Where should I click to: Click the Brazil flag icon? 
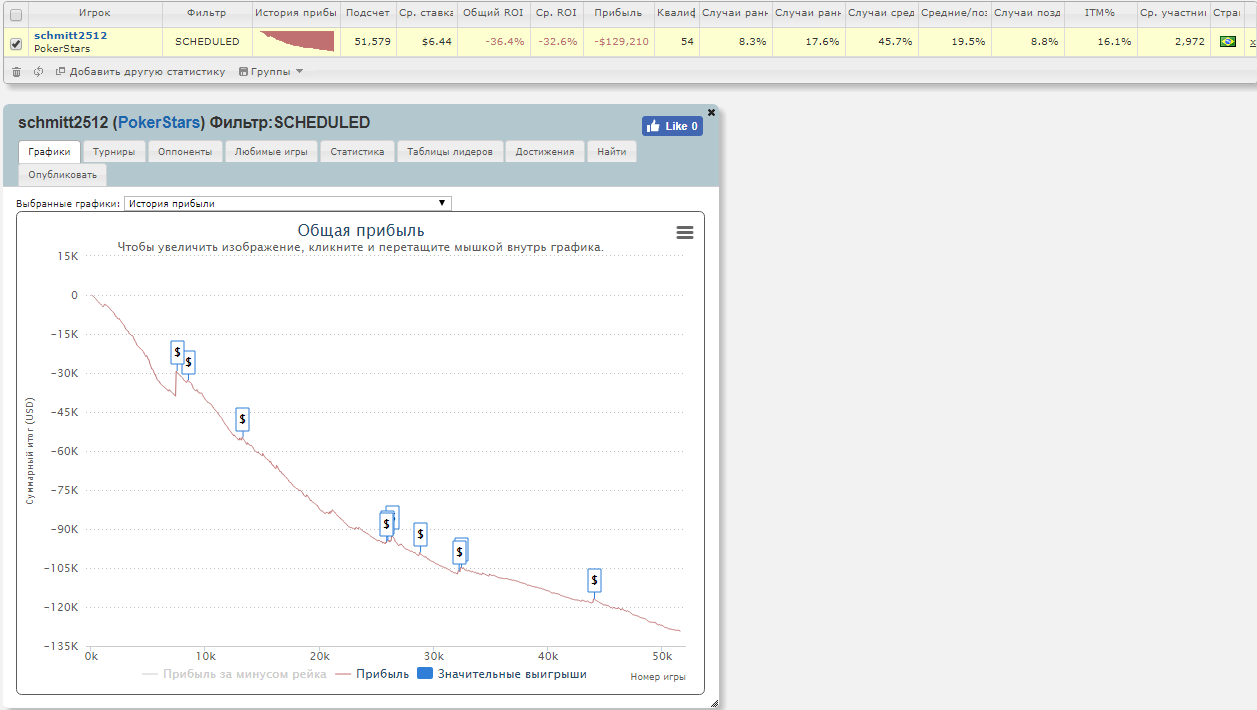pos(1227,42)
